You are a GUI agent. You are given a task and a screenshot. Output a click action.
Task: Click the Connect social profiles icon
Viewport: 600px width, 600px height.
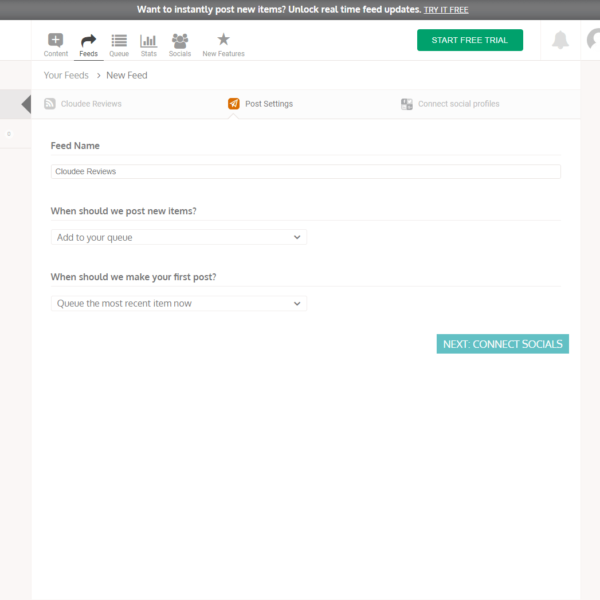[407, 104]
